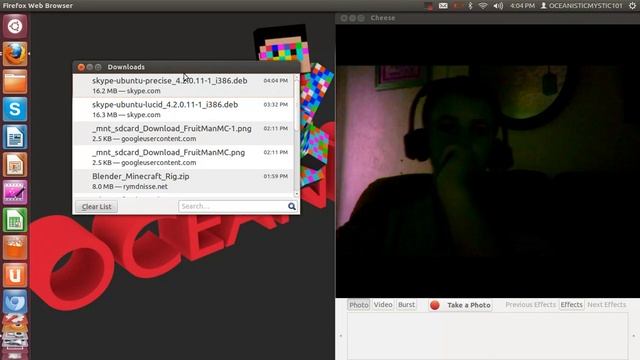Click the right arrow of Cheese thumbnail strip

point(634,336)
